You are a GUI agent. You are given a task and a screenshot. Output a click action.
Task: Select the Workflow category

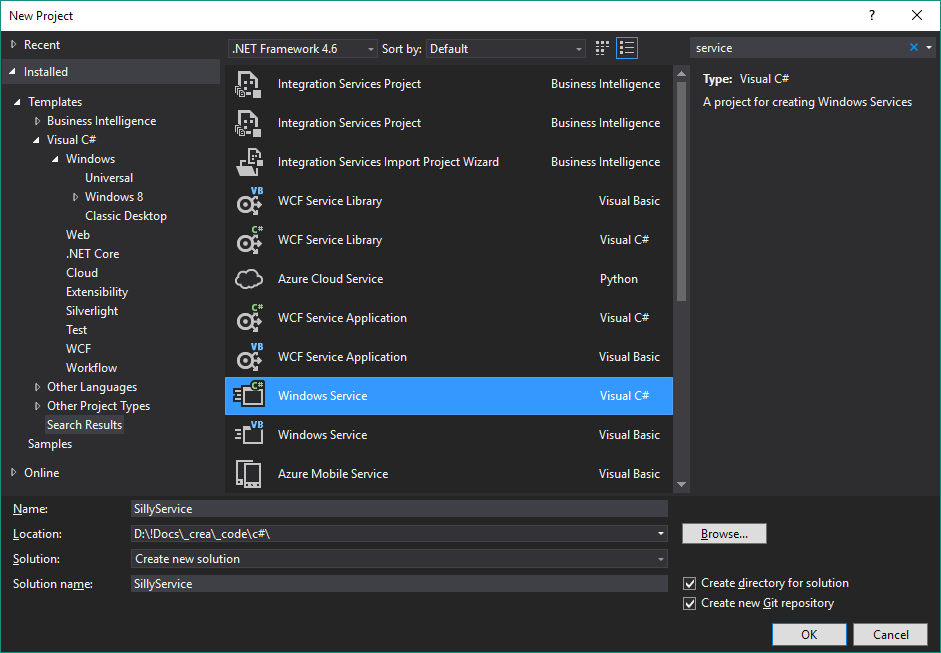pos(91,368)
